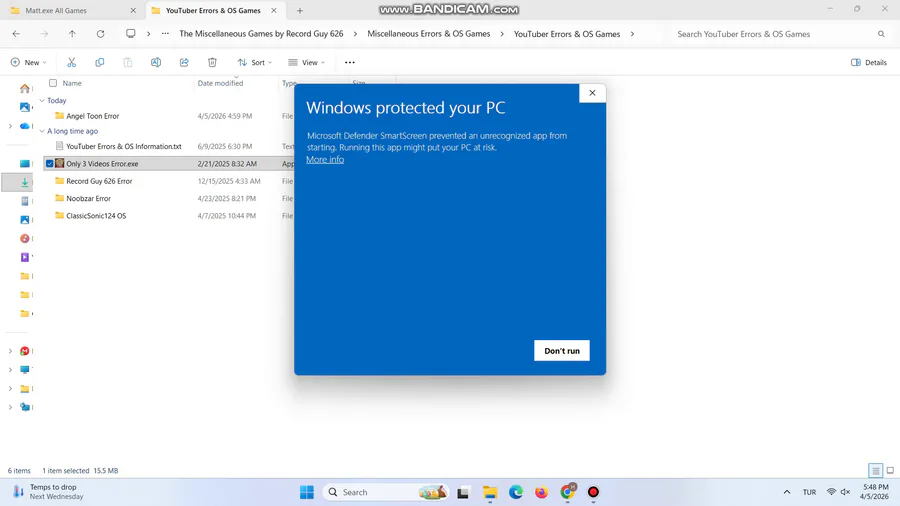The height and width of the screenshot is (506, 900).
Task: Switch to large thumbnails view icon
Action: [x=890, y=471]
